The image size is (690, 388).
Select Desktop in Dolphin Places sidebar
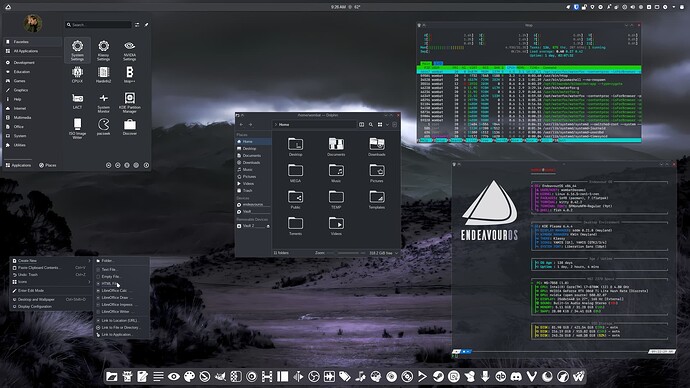click(253, 149)
